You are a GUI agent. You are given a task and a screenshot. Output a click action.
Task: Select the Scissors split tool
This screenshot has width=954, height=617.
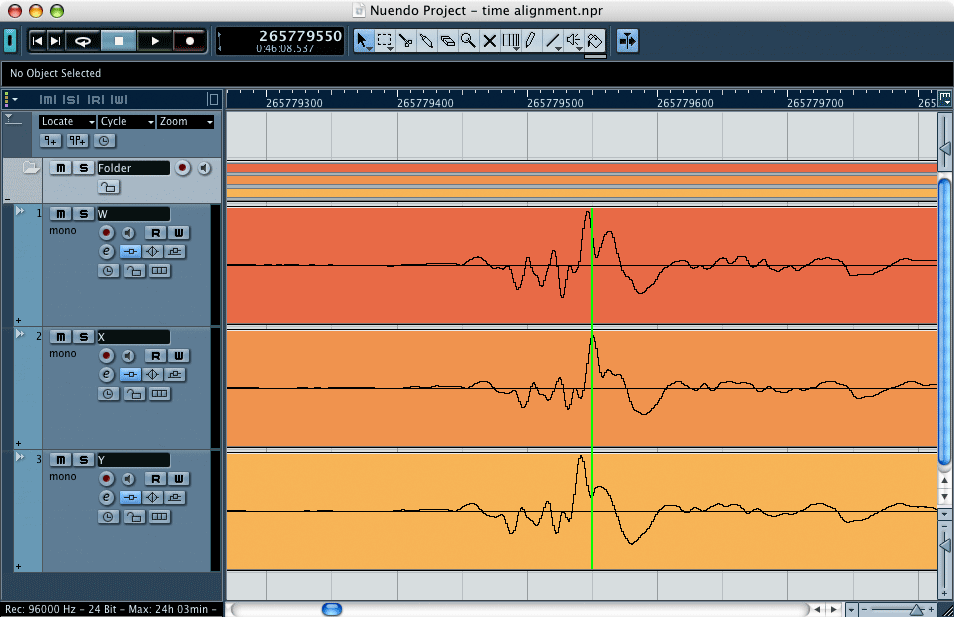tap(405, 41)
